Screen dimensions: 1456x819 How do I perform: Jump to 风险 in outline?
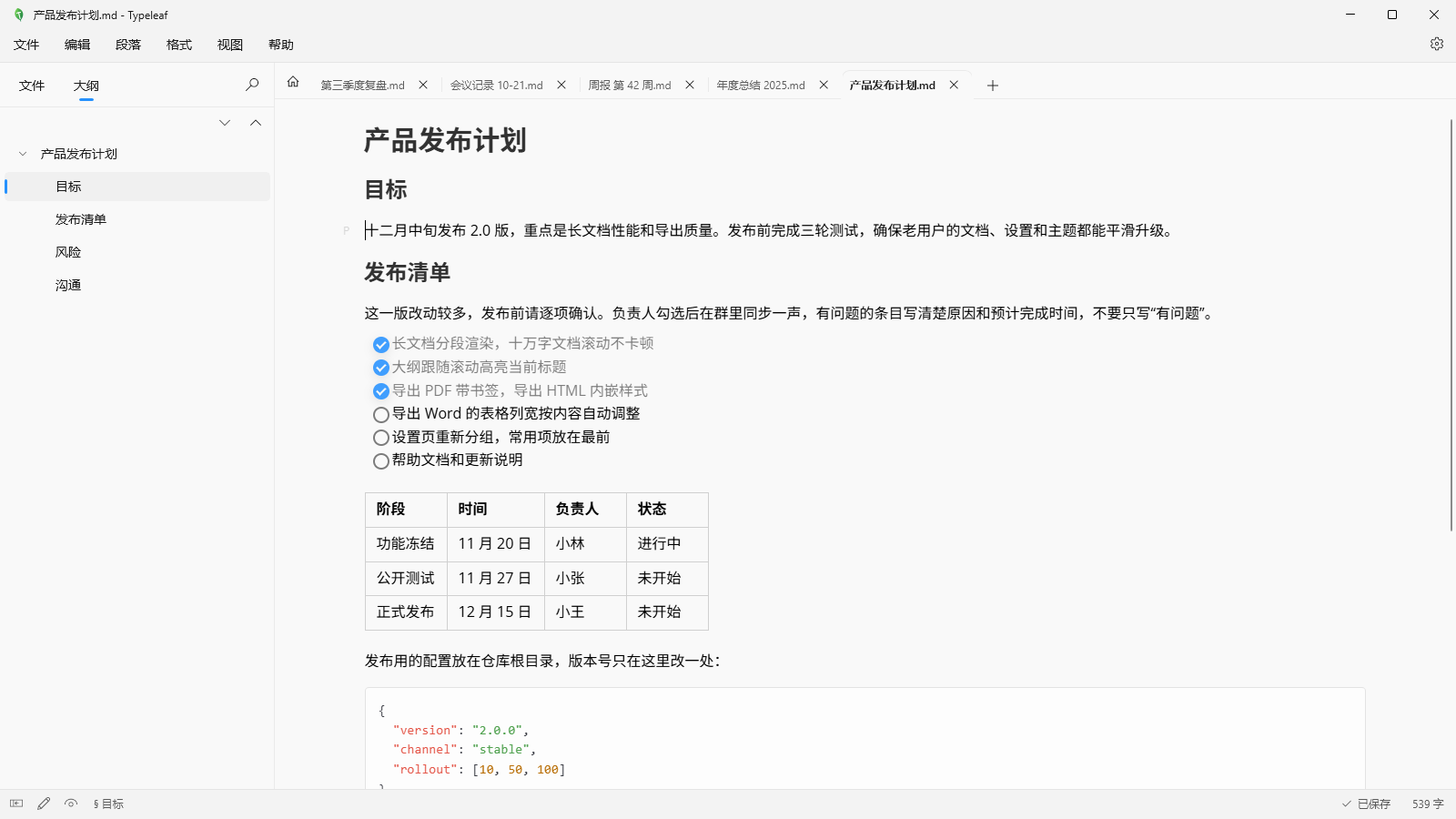[137, 252]
